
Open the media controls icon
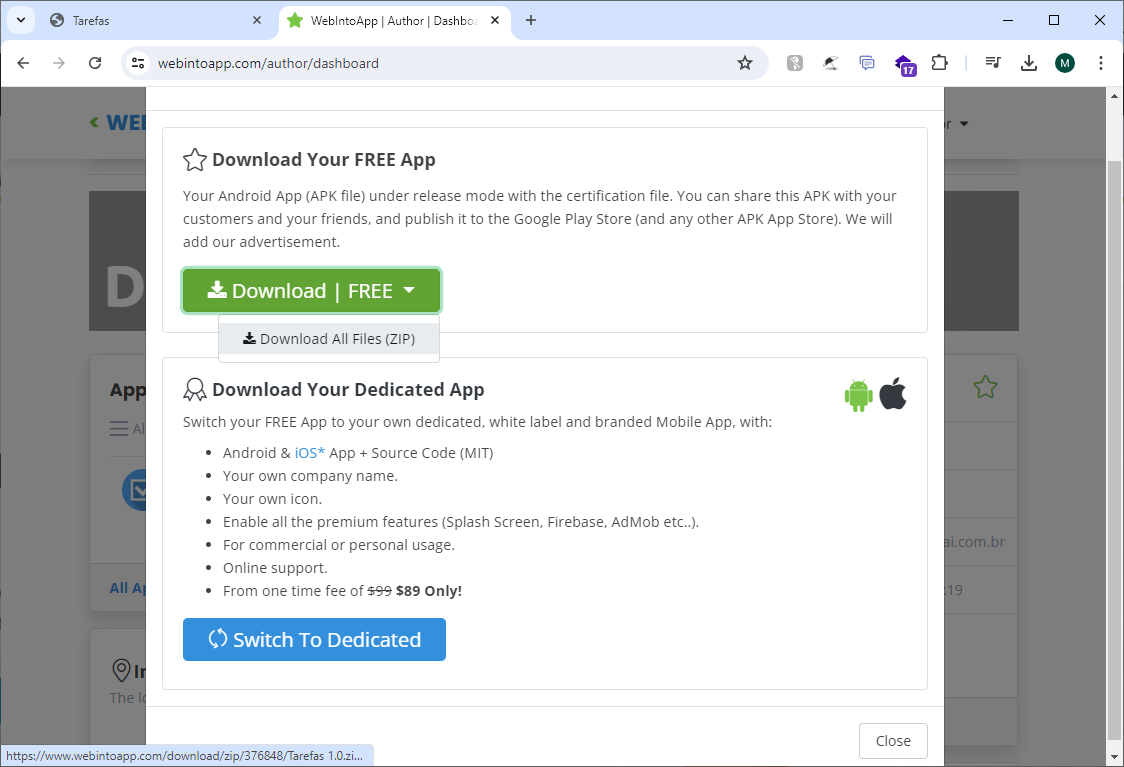point(993,63)
